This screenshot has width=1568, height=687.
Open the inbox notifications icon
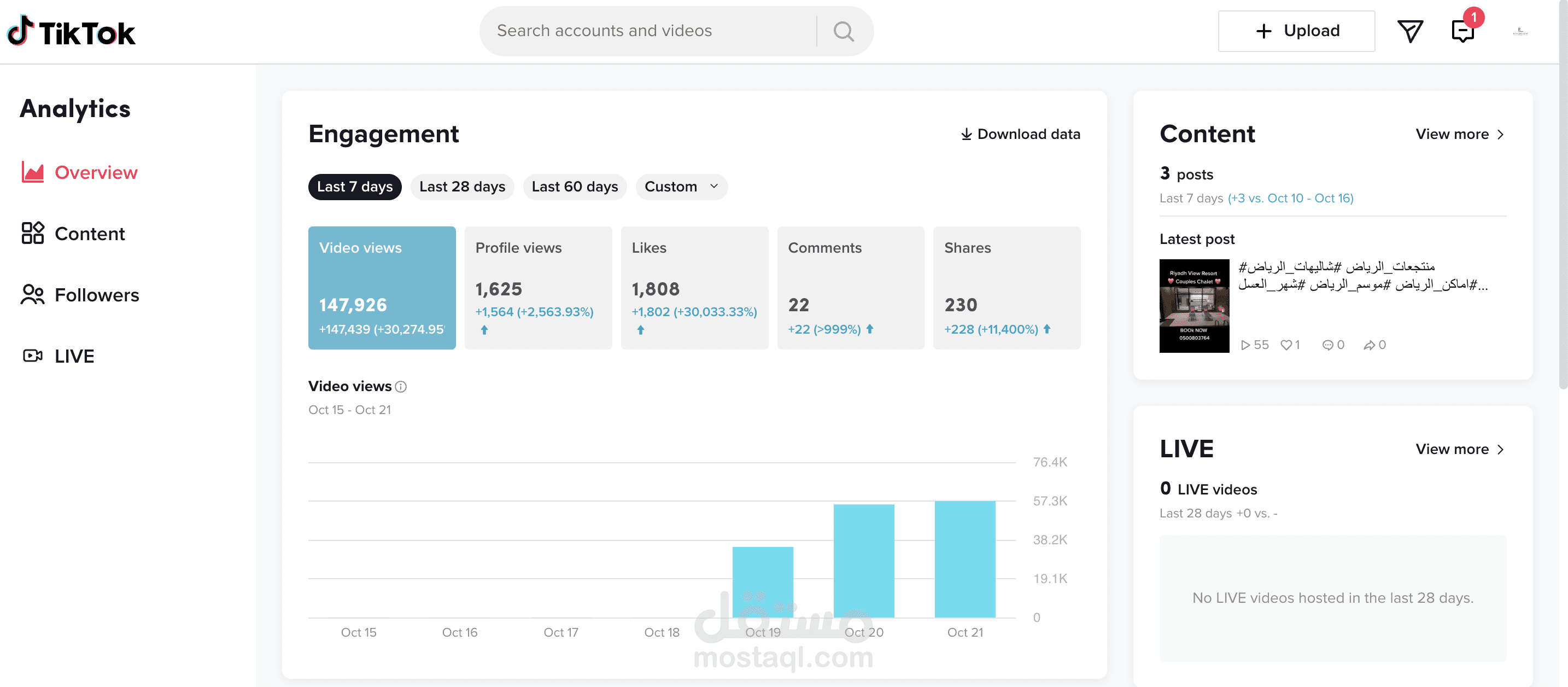1462,31
